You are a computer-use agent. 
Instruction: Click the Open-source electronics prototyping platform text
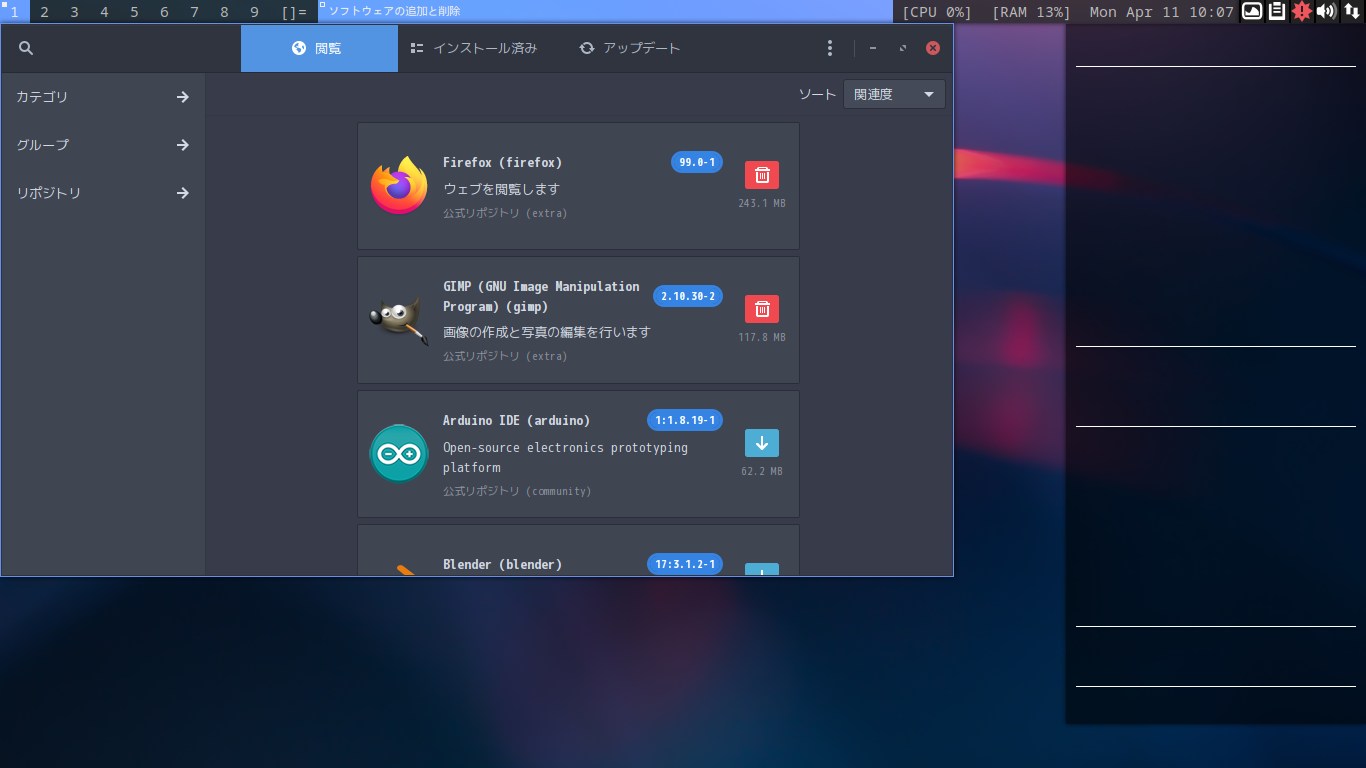[x=566, y=457]
